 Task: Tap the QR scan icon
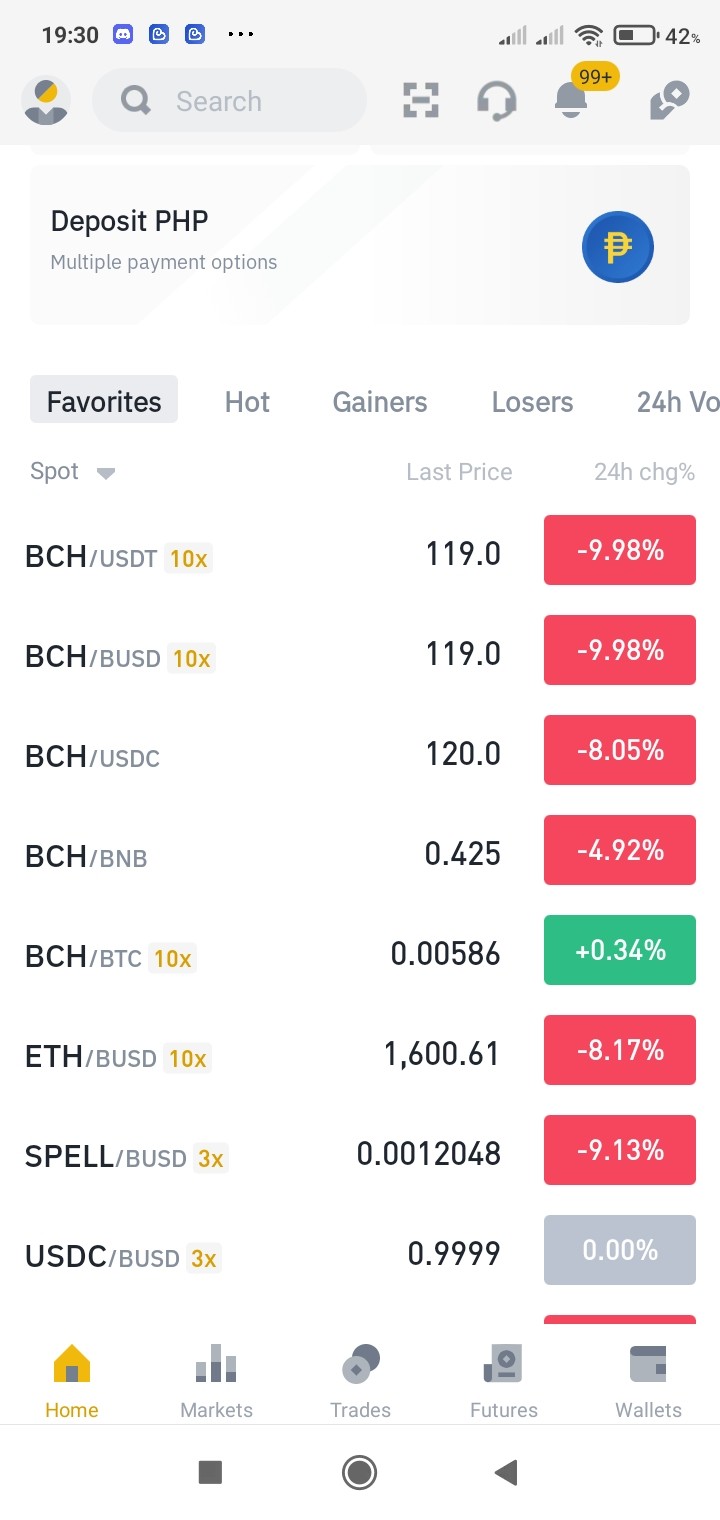tap(421, 101)
